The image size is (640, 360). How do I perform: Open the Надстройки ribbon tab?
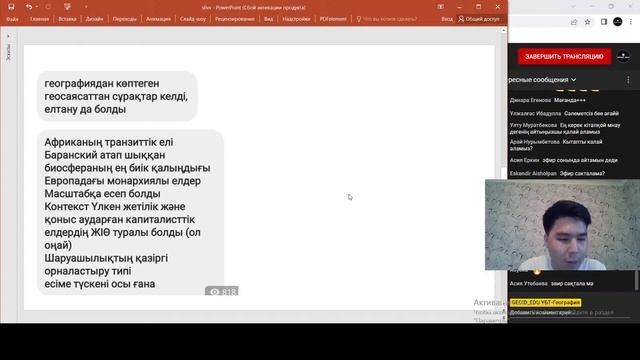pyautogui.click(x=296, y=19)
